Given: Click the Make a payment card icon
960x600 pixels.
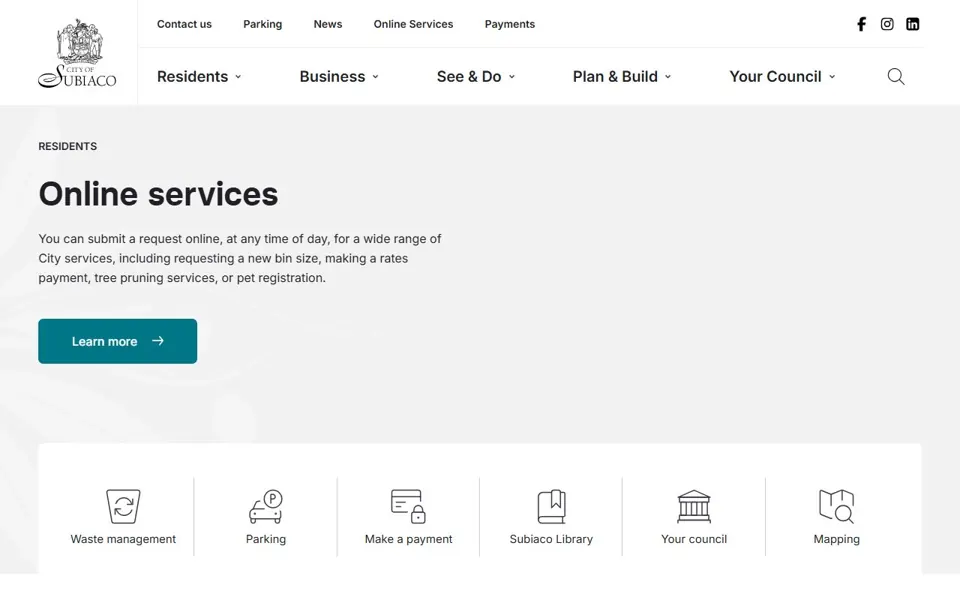Looking at the screenshot, I should [x=408, y=506].
